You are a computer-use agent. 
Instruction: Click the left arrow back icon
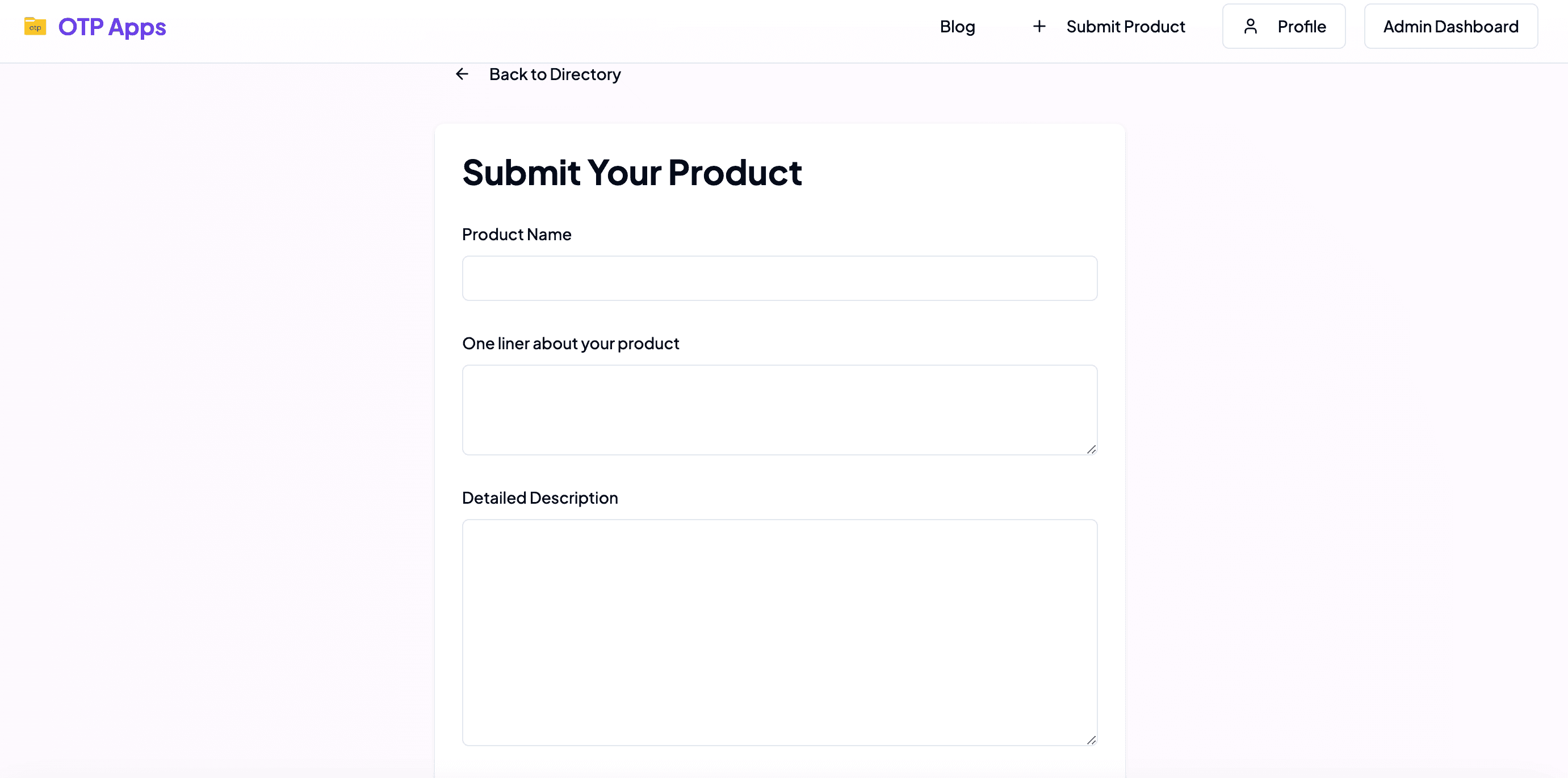click(462, 74)
